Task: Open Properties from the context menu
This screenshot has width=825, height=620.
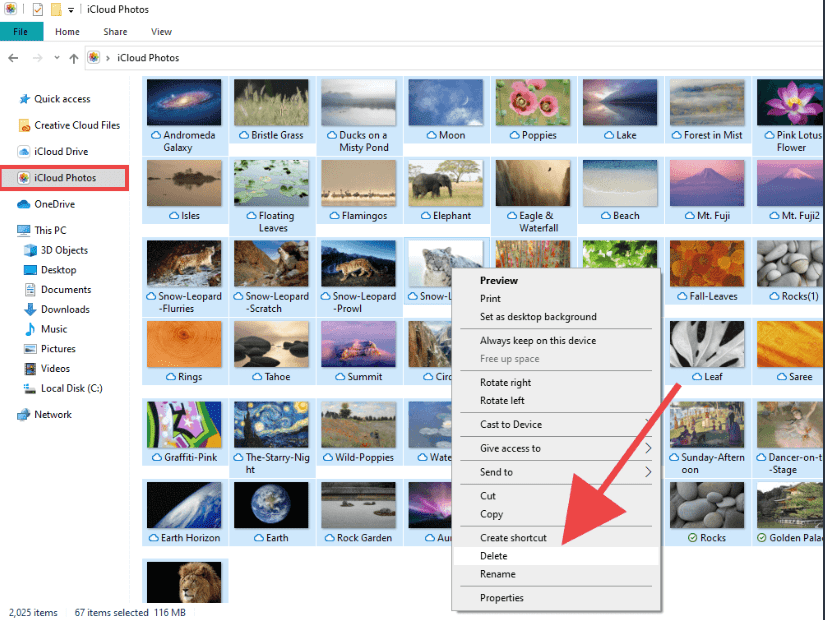Action: [x=556, y=598]
